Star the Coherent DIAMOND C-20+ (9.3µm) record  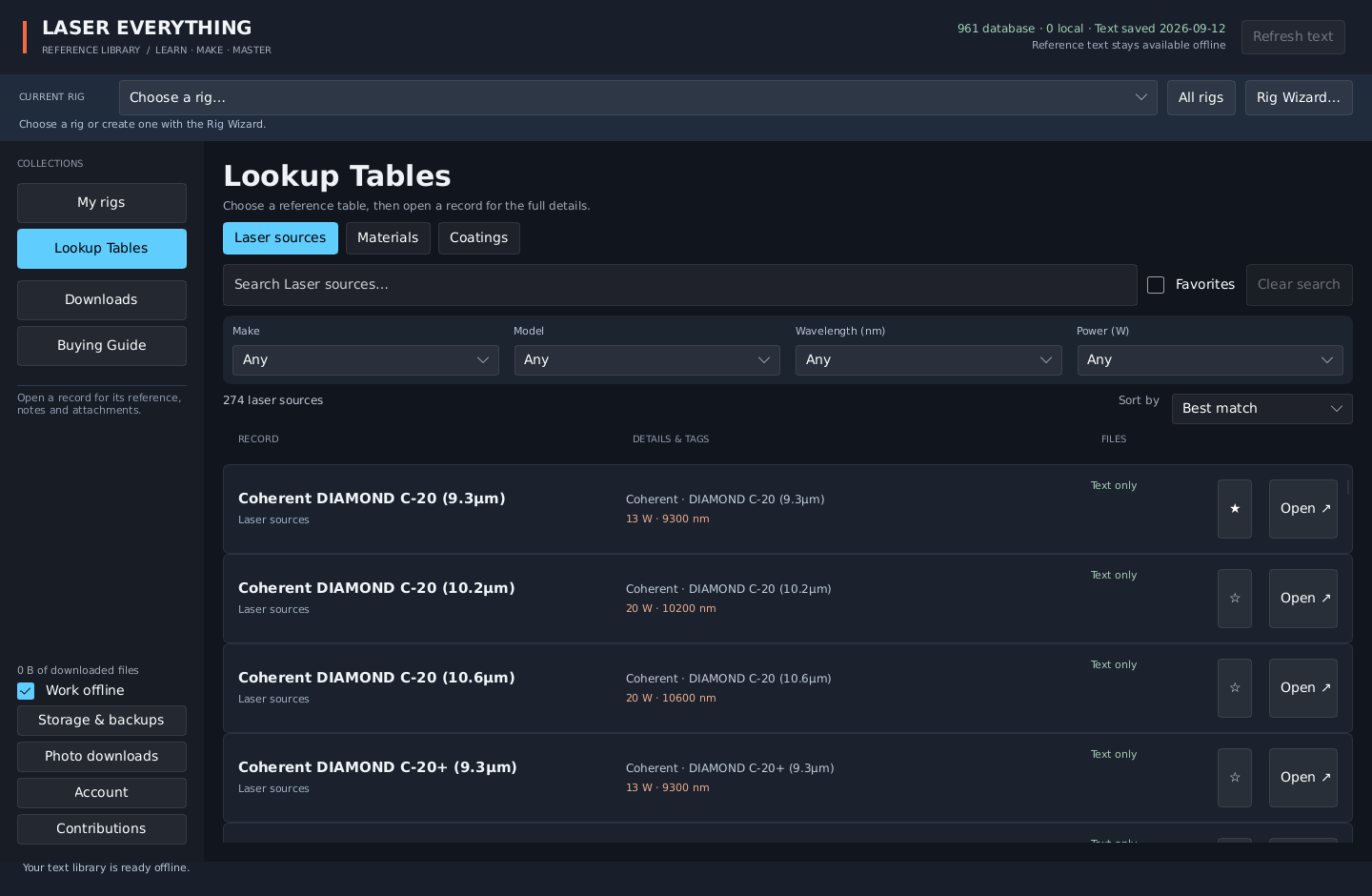pyautogui.click(x=1235, y=778)
